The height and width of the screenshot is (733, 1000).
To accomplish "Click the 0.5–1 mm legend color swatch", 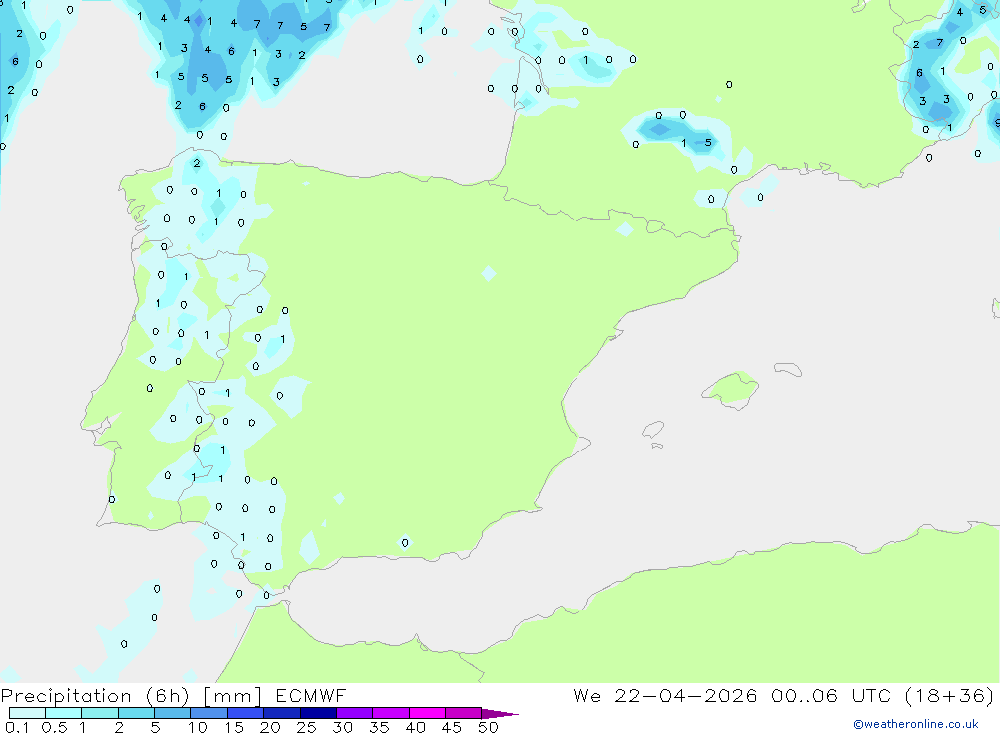I will [x=64, y=713].
